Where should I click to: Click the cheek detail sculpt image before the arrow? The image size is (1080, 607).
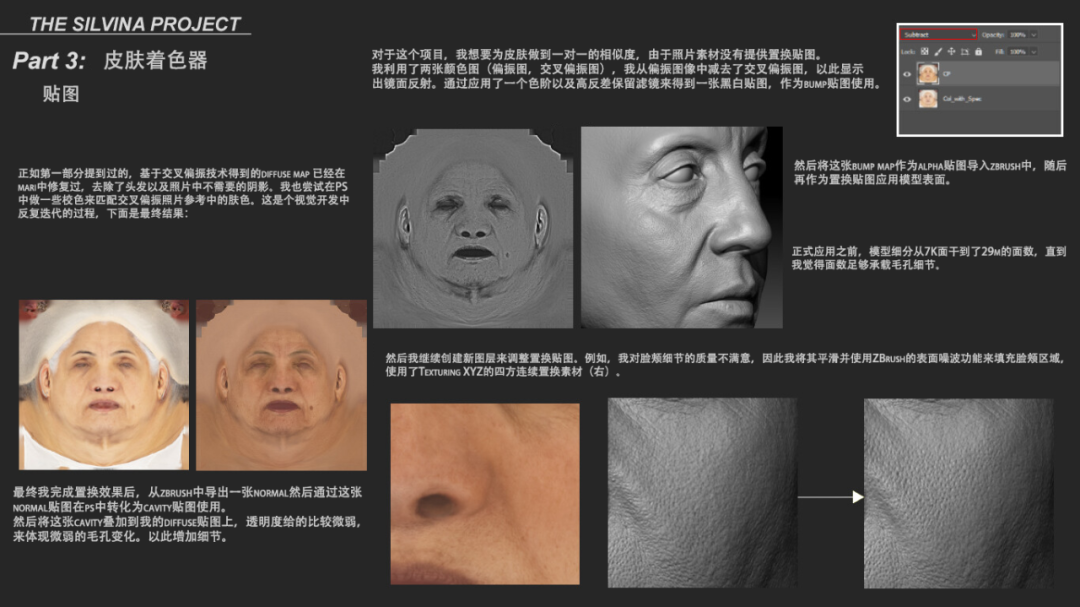point(702,493)
